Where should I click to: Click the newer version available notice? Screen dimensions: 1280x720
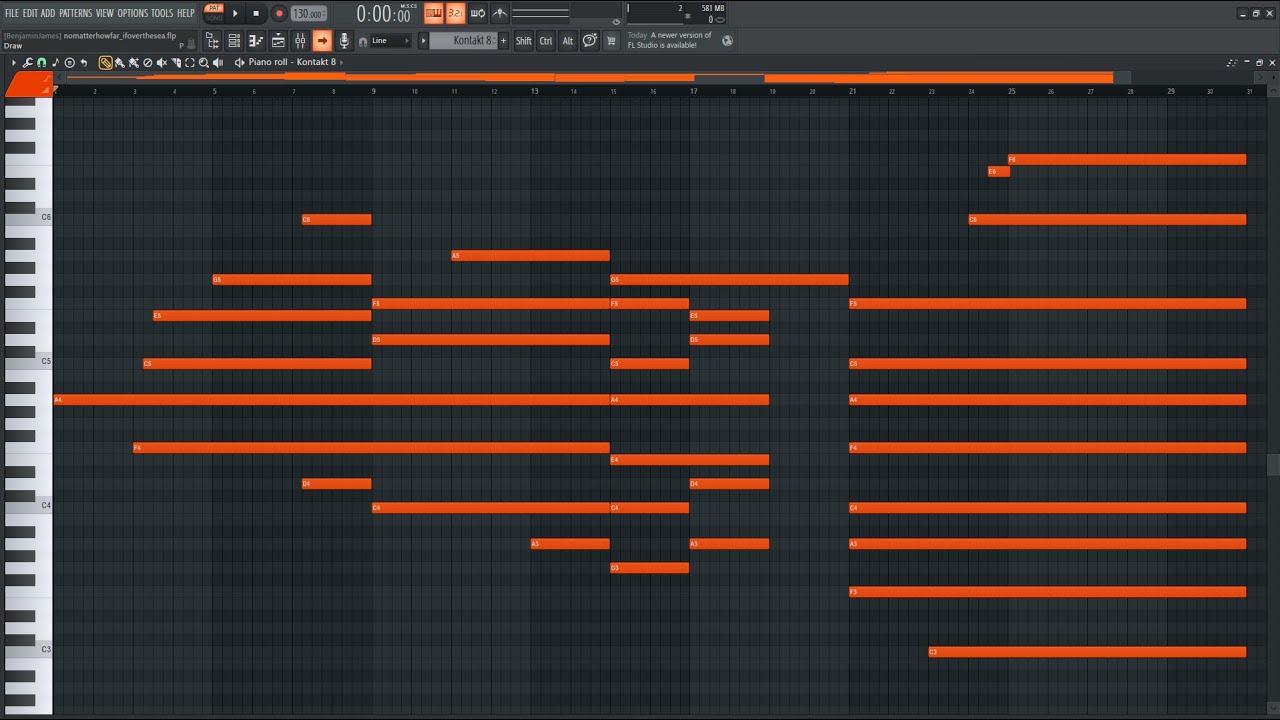[x=669, y=40]
